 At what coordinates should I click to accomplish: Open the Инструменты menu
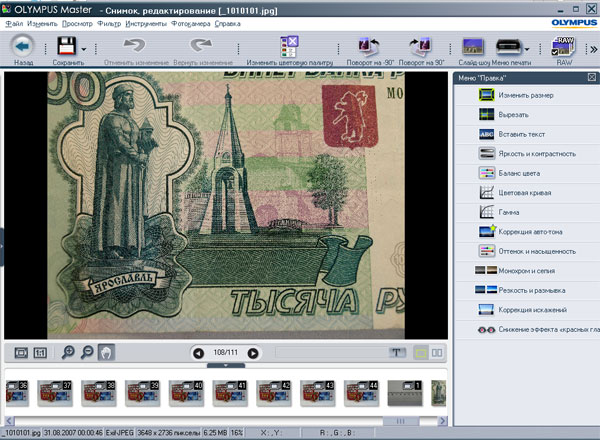click(x=146, y=24)
